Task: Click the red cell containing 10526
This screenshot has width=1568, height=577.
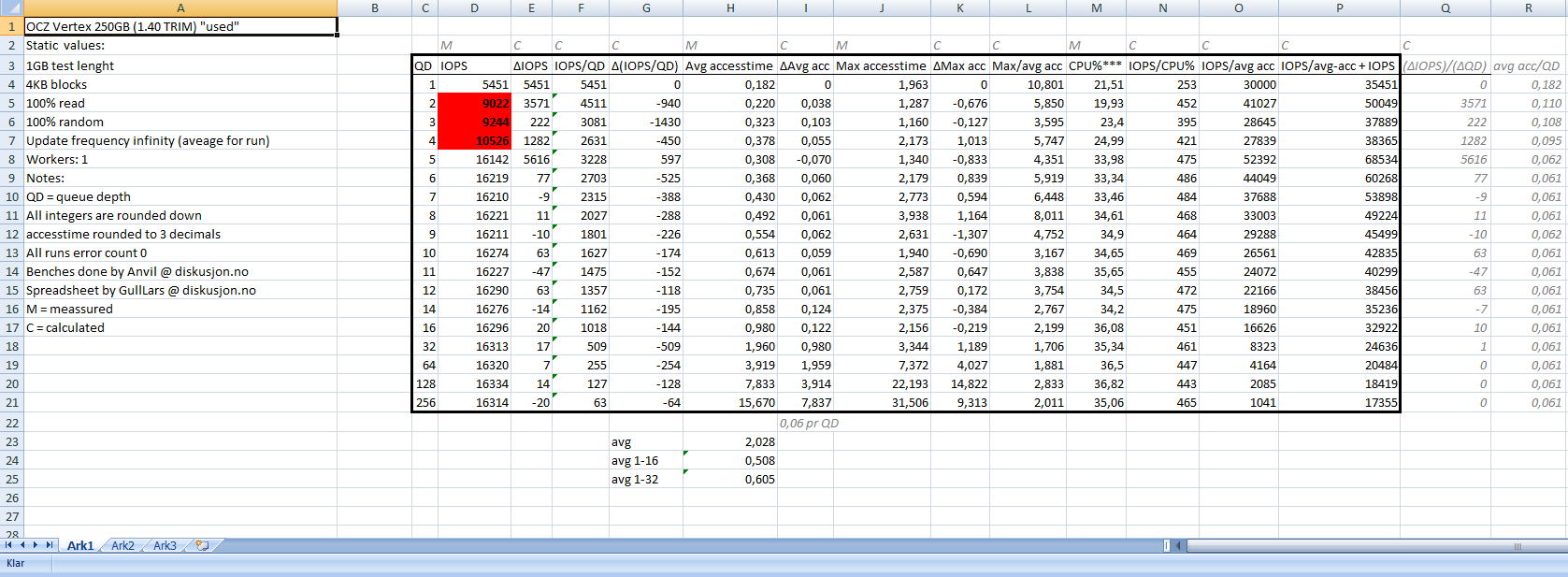Action: click(474, 140)
